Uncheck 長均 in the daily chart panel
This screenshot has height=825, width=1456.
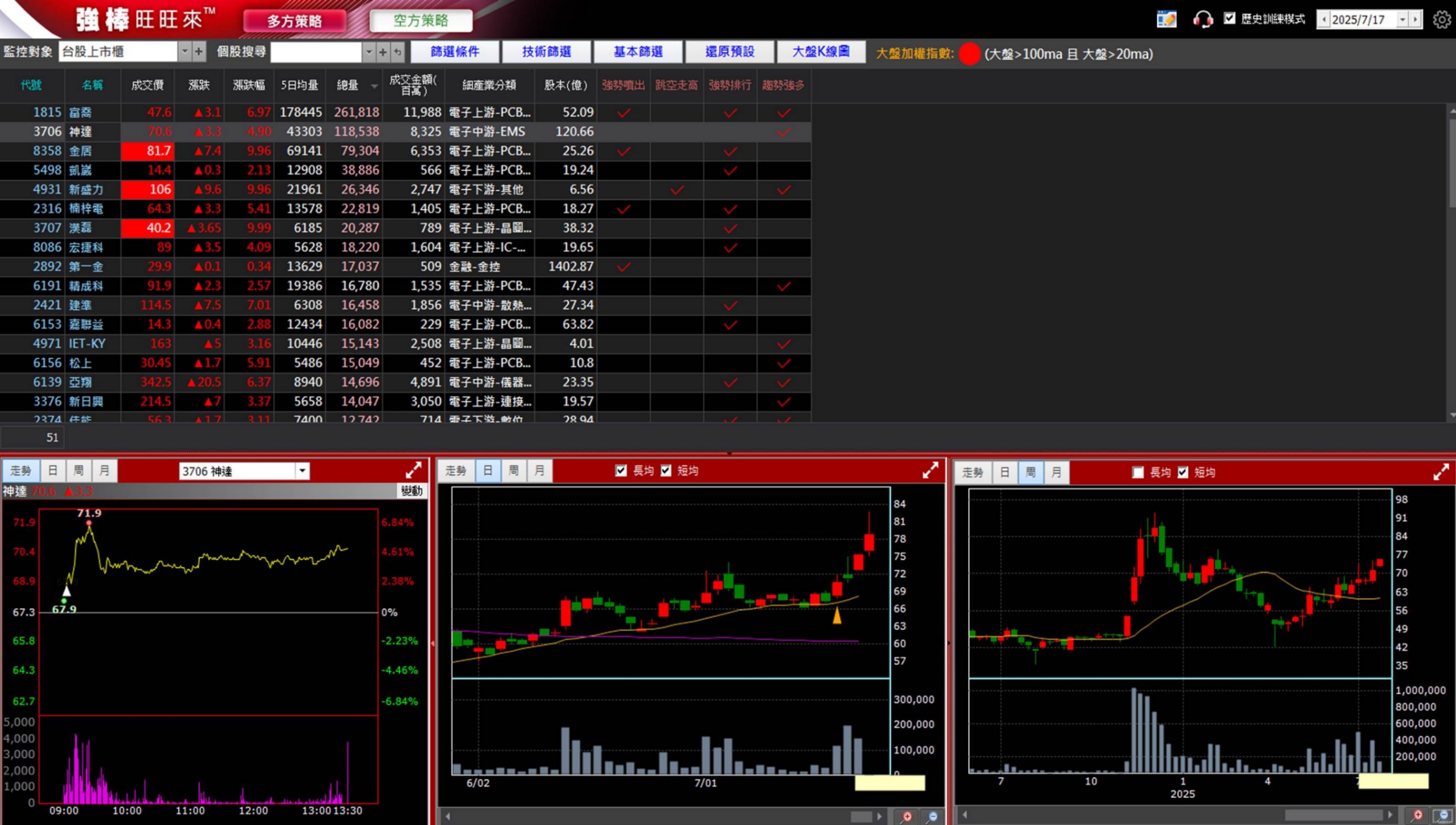(x=621, y=470)
